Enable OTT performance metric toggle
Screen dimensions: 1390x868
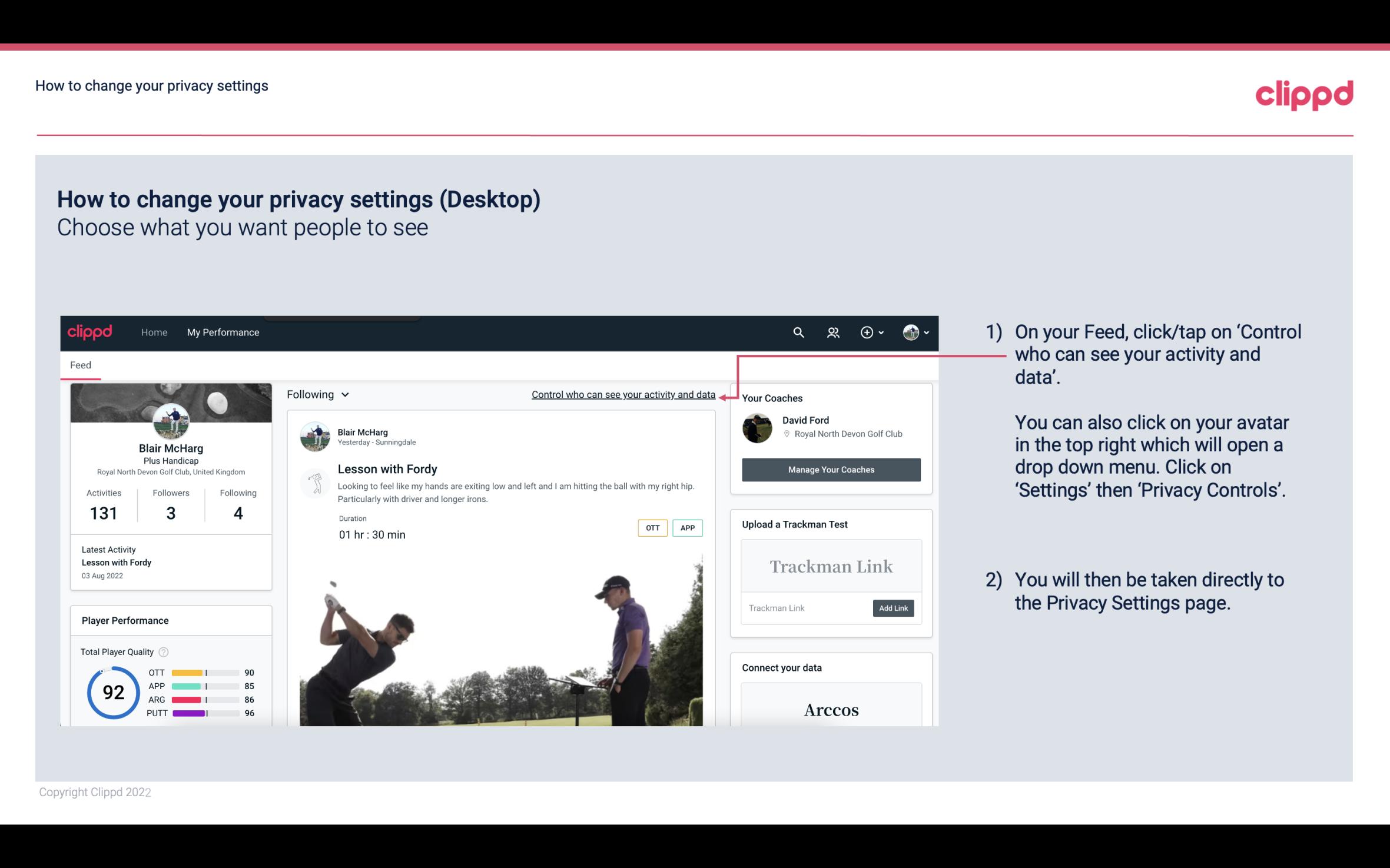point(652,528)
